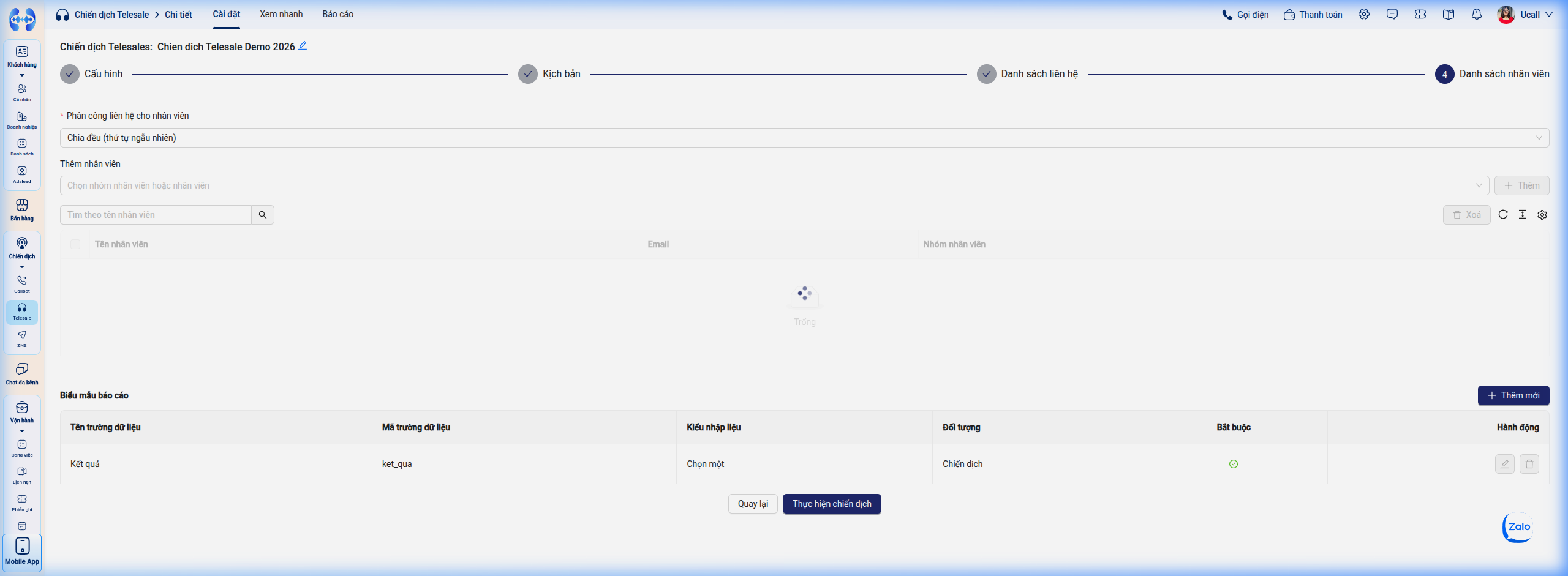Open the Chọn nhóm nhân viên dropdown
1568x576 pixels.
click(774, 185)
